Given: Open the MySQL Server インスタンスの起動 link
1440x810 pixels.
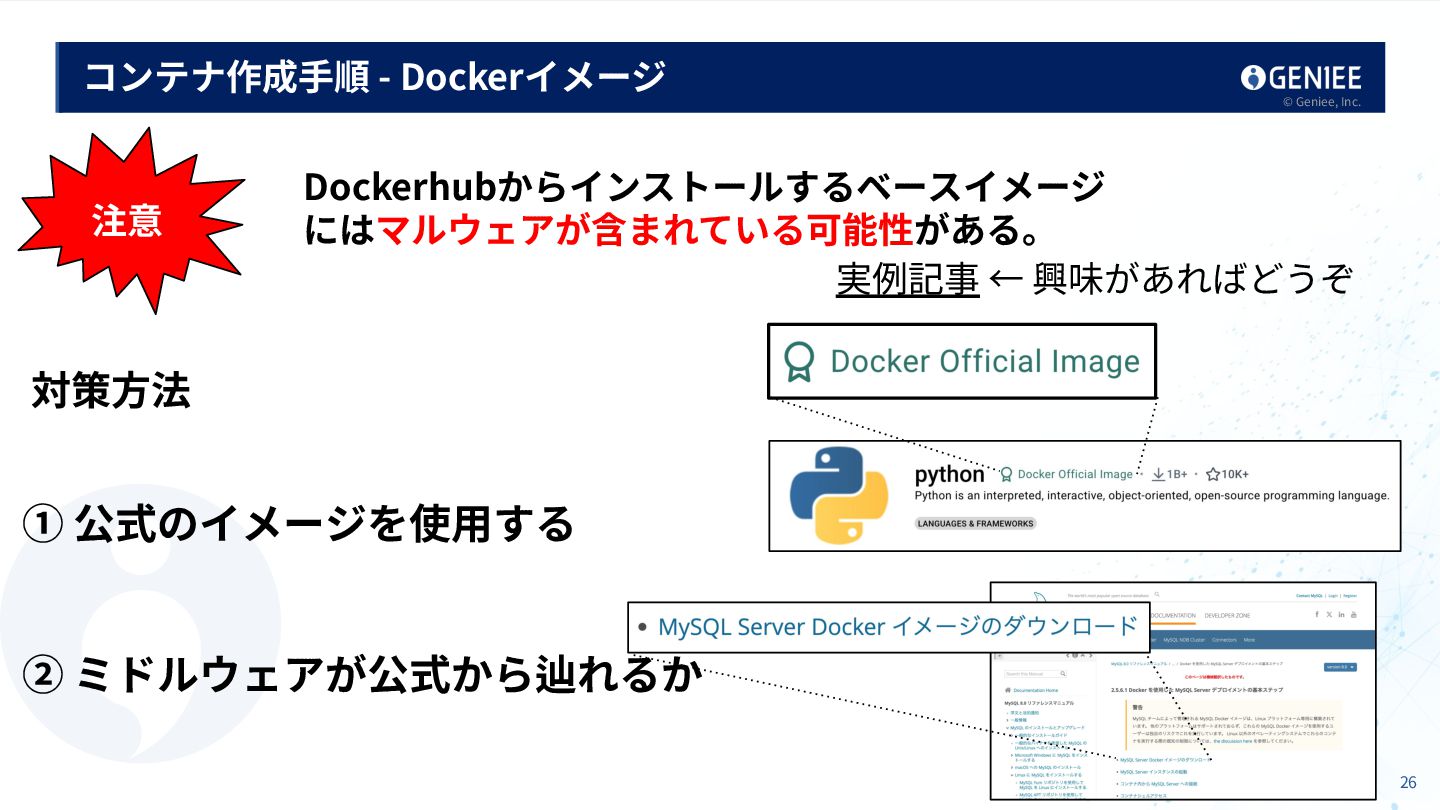Looking at the screenshot, I should click(x=1154, y=772).
